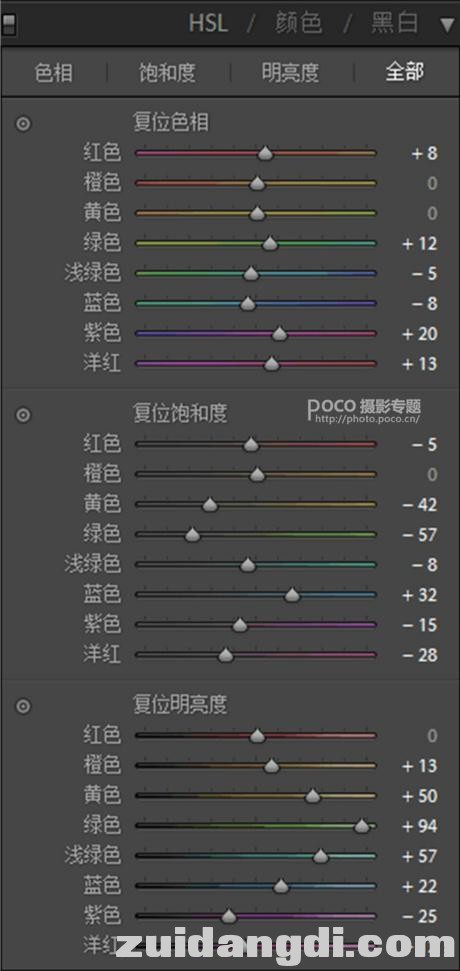Viewport: 460px width, 971px height.
Task: Click the 红色 hue slider handle
Action: [x=265, y=153]
